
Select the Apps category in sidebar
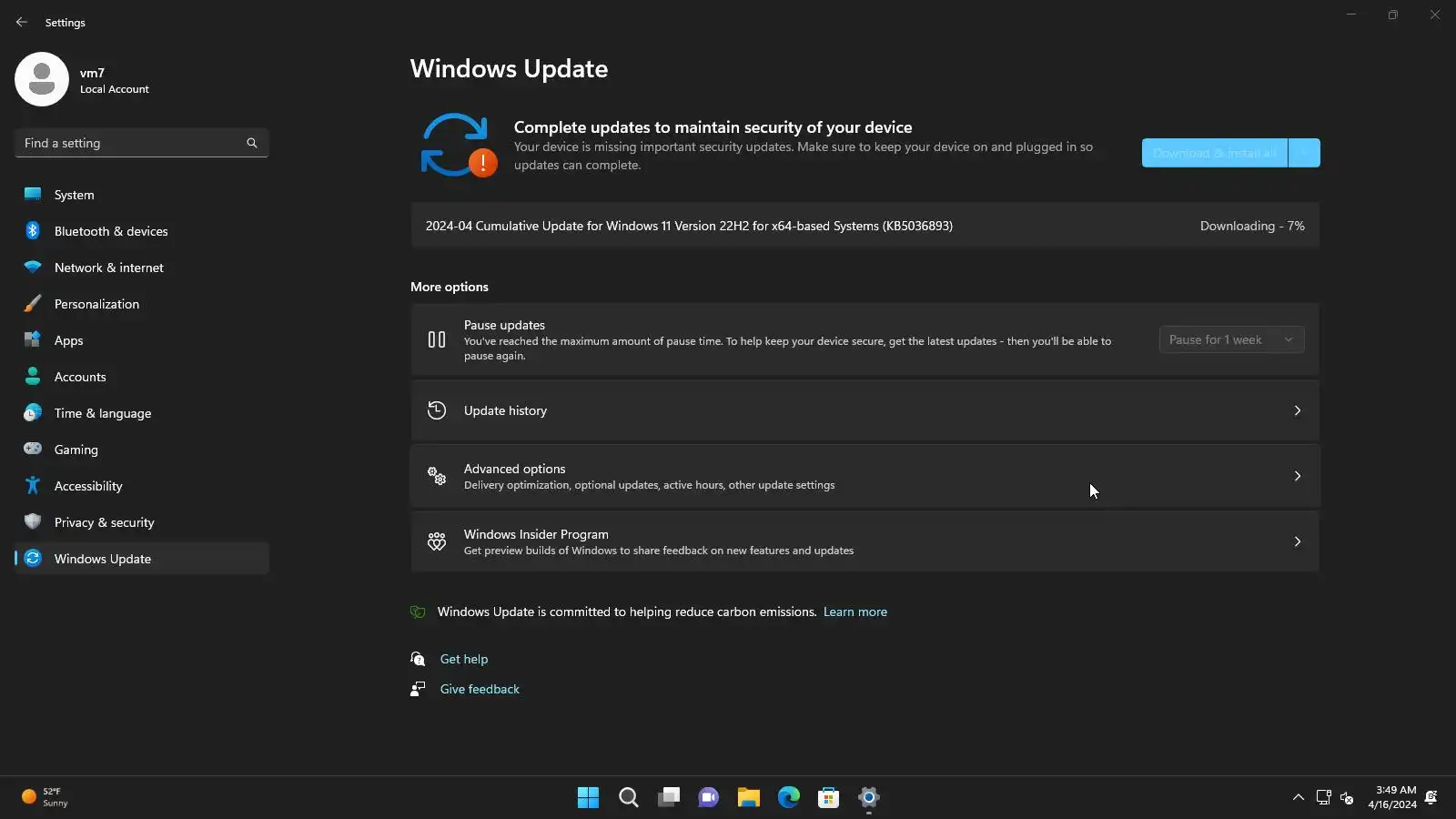coord(142,340)
